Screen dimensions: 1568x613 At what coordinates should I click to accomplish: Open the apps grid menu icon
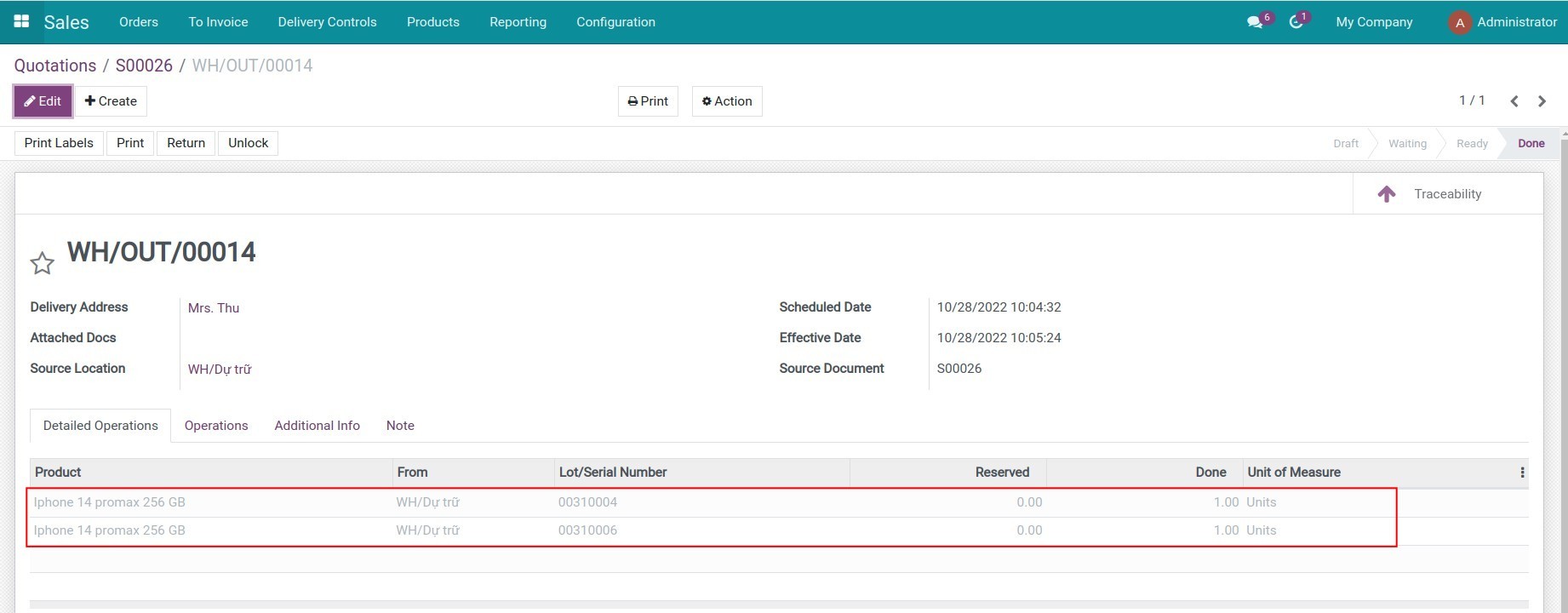point(21,21)
